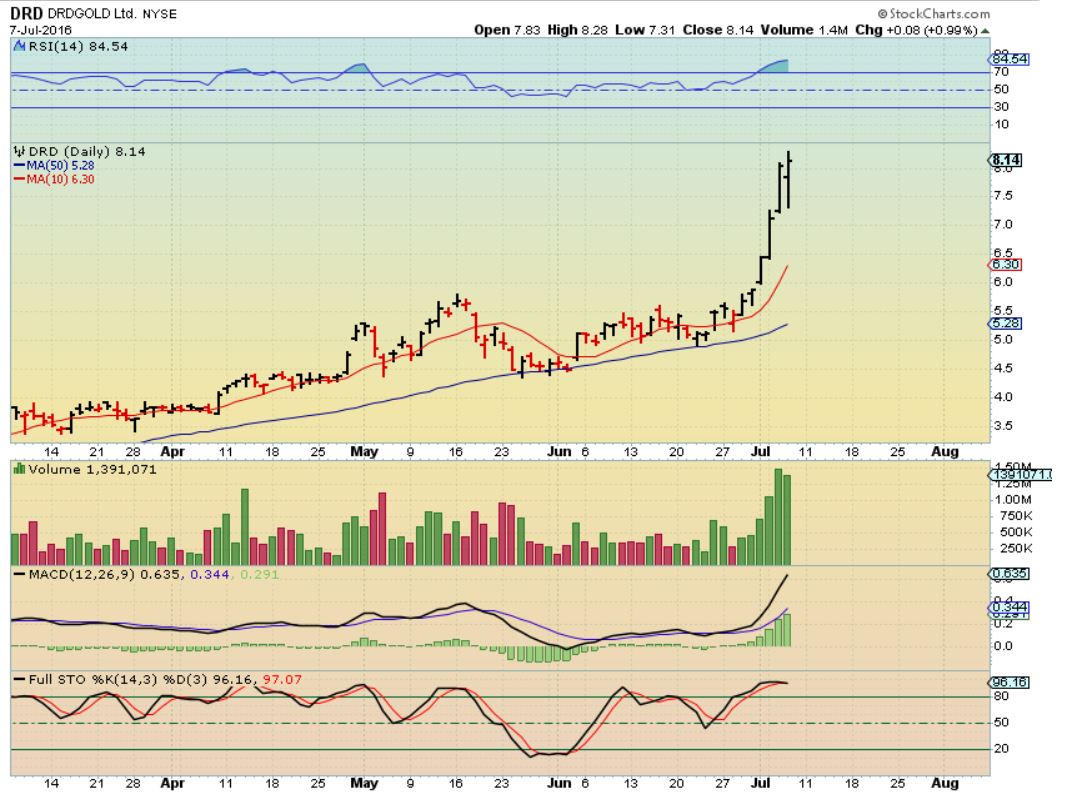1068x800 pixels.
Task: Click the 'May' label on the bottom axis
Action: click(x=364, y=784)
